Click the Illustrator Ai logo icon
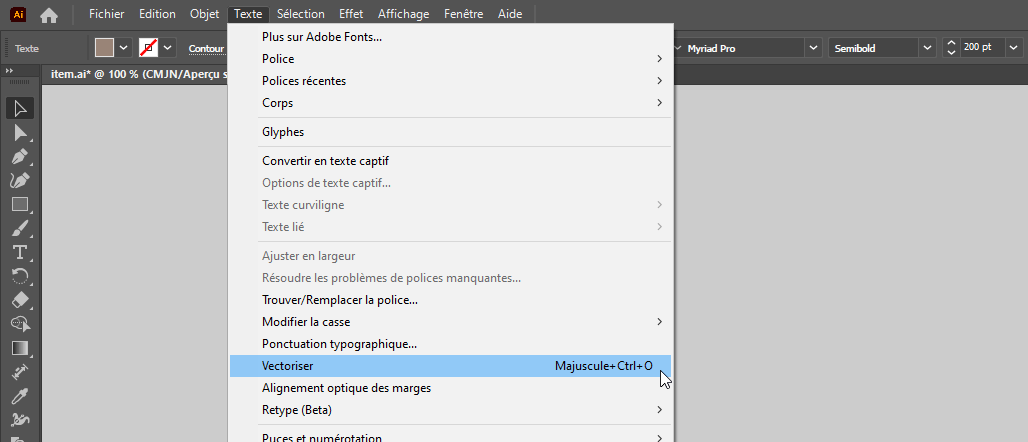 point(19,14)
